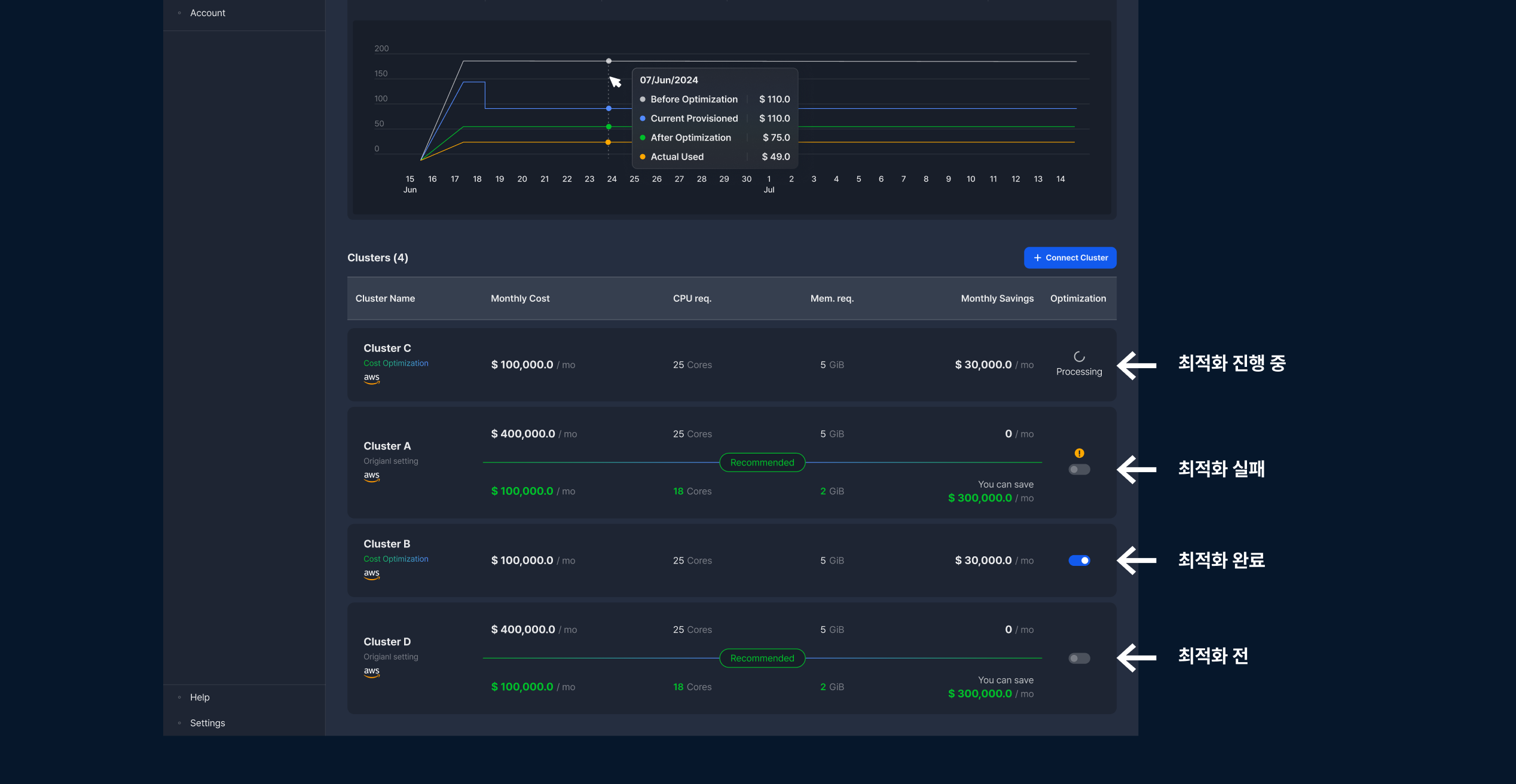Click the orange Actual Used point on the chart
Screen dimensions: 1516x784
pos(608,142)
